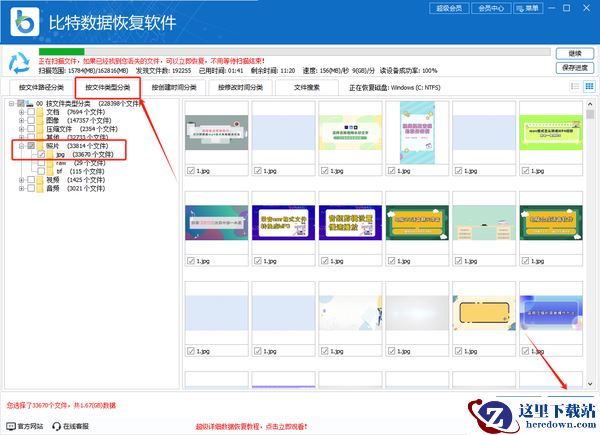Tick the 压缩文件 folder checkbox

tap(31, 129)
